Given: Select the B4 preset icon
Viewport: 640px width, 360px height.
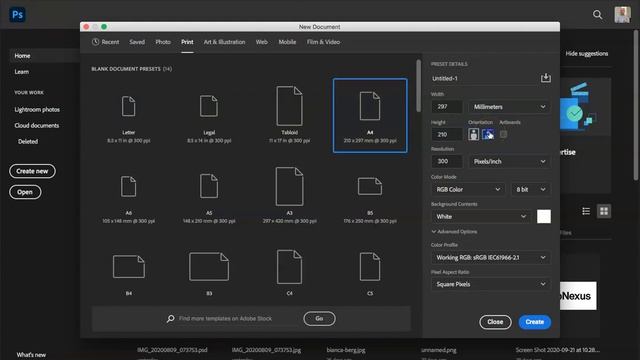Looking at the screenshot, I should (129, 267).
